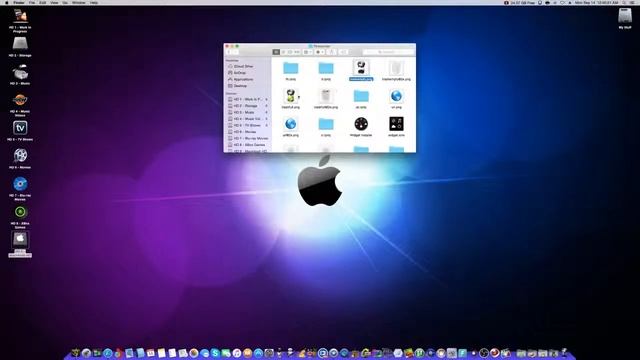Switch Finder to icon view
This screenshot has width=640, height=360.
tap(276, 52)
